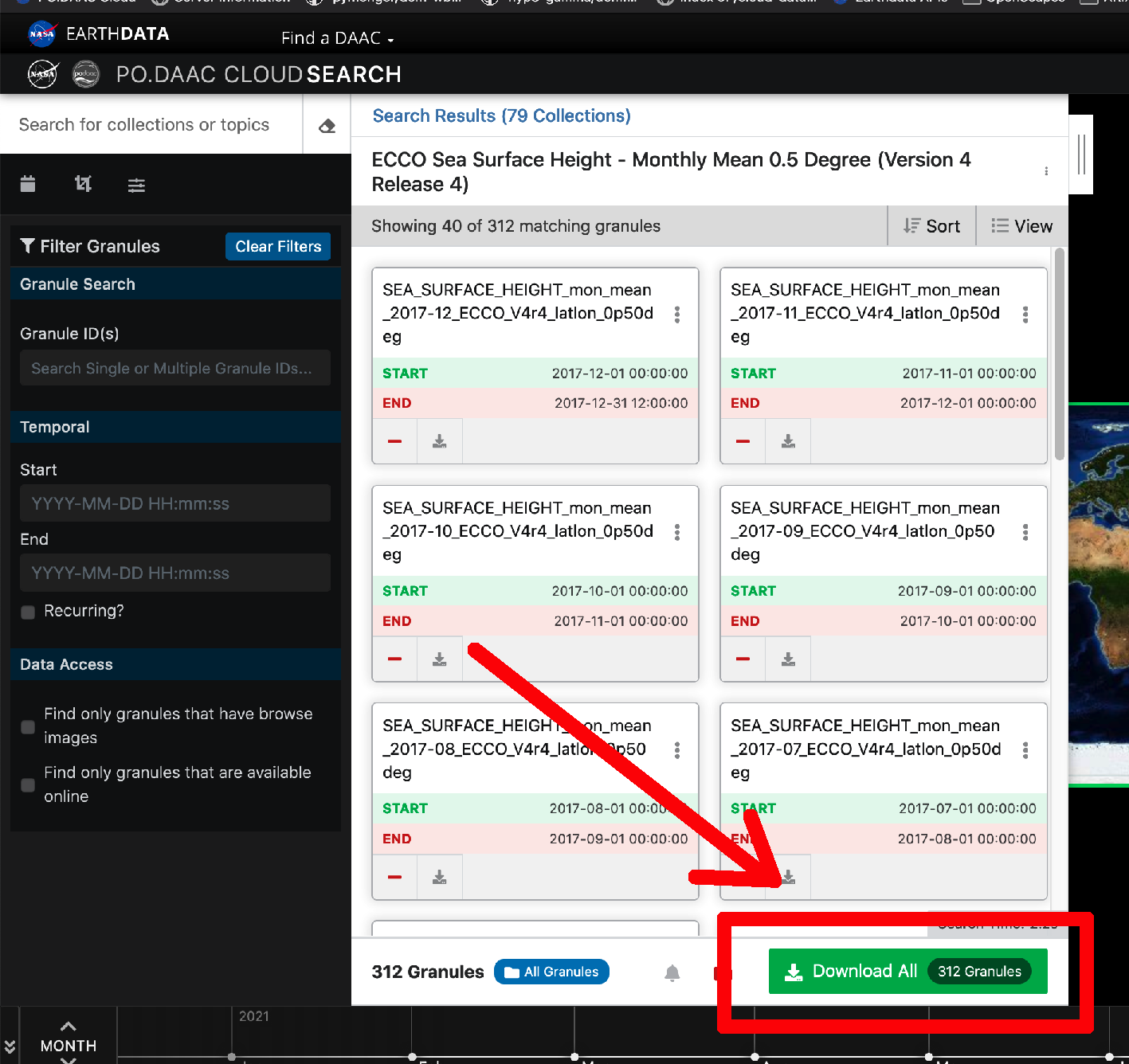Collapse the timeline with double chevron
Screen dimensions: 1129x1064
click(x=10, y=1046)
